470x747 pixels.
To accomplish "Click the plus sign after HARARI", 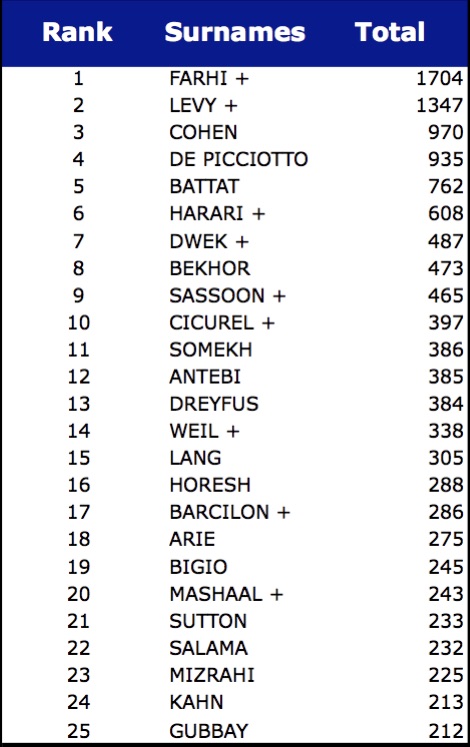I will pos(259,214).
